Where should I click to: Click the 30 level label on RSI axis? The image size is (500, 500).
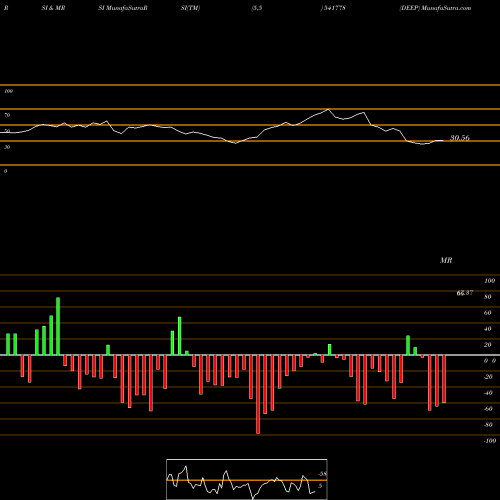click(7, 147)
